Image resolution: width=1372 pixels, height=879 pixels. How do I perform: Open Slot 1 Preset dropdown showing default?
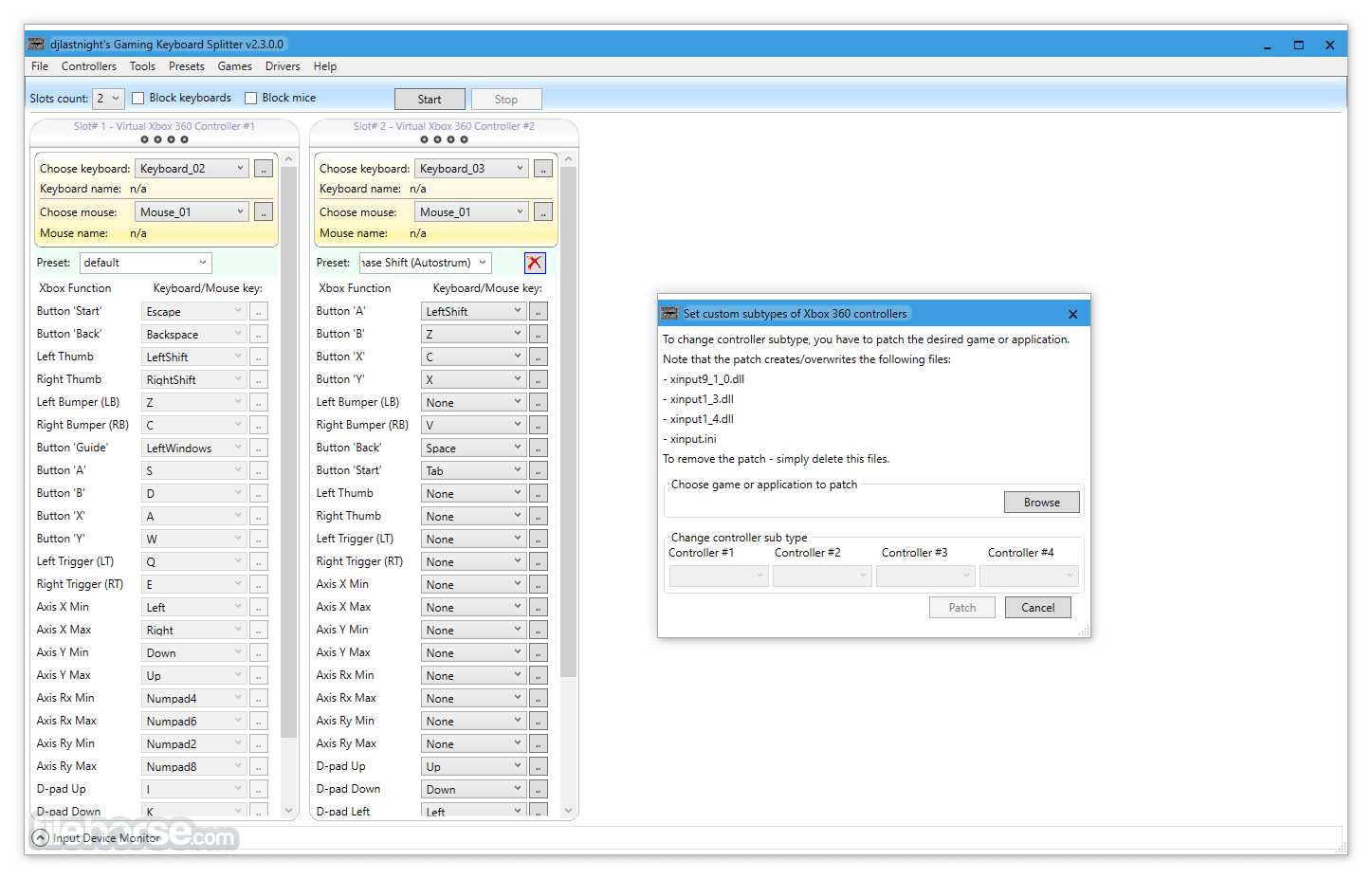(146, 263)
